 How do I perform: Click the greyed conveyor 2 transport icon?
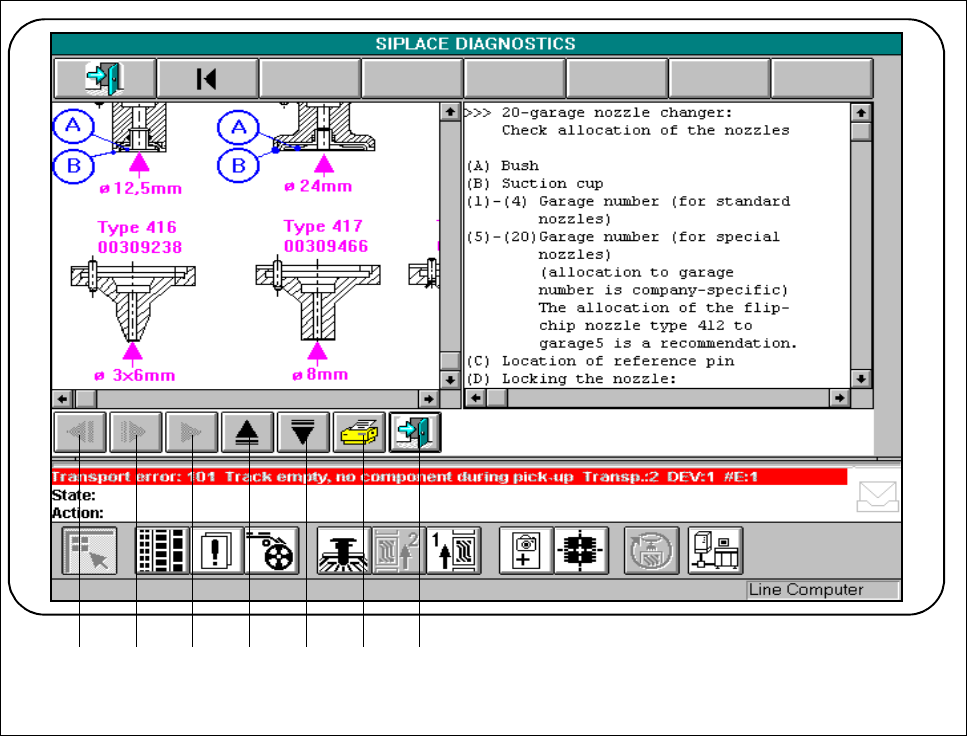pyautogui.click(x=398, y=550)
